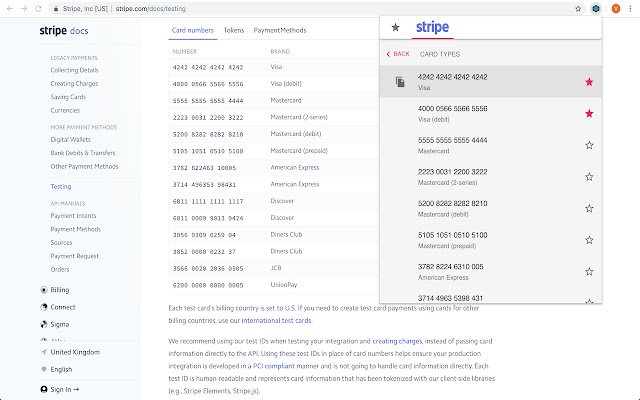640x400 pixels.
Task: Favorite the 5555 5555 5555 4444 Mastercard
Action: pyautogui.click(x=589, y=145)
